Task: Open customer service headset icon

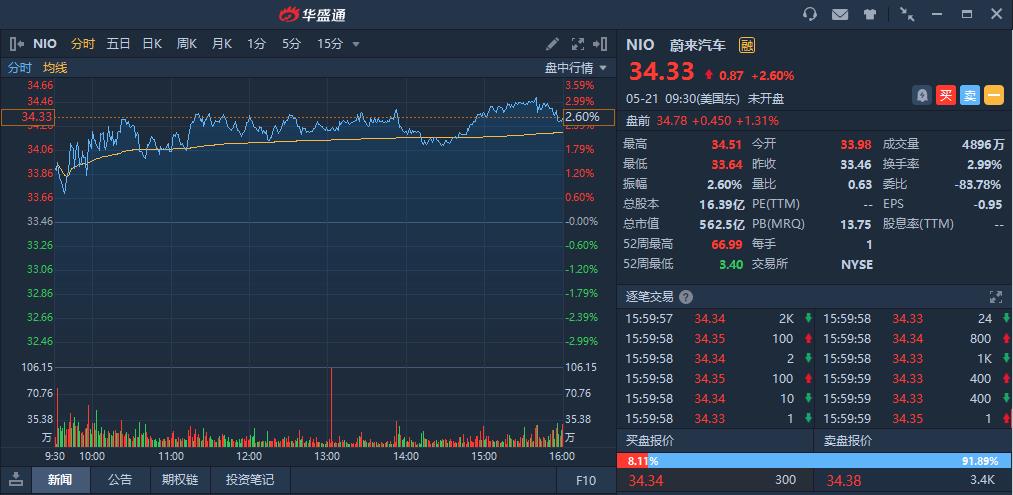Action: tap(810, 14)
